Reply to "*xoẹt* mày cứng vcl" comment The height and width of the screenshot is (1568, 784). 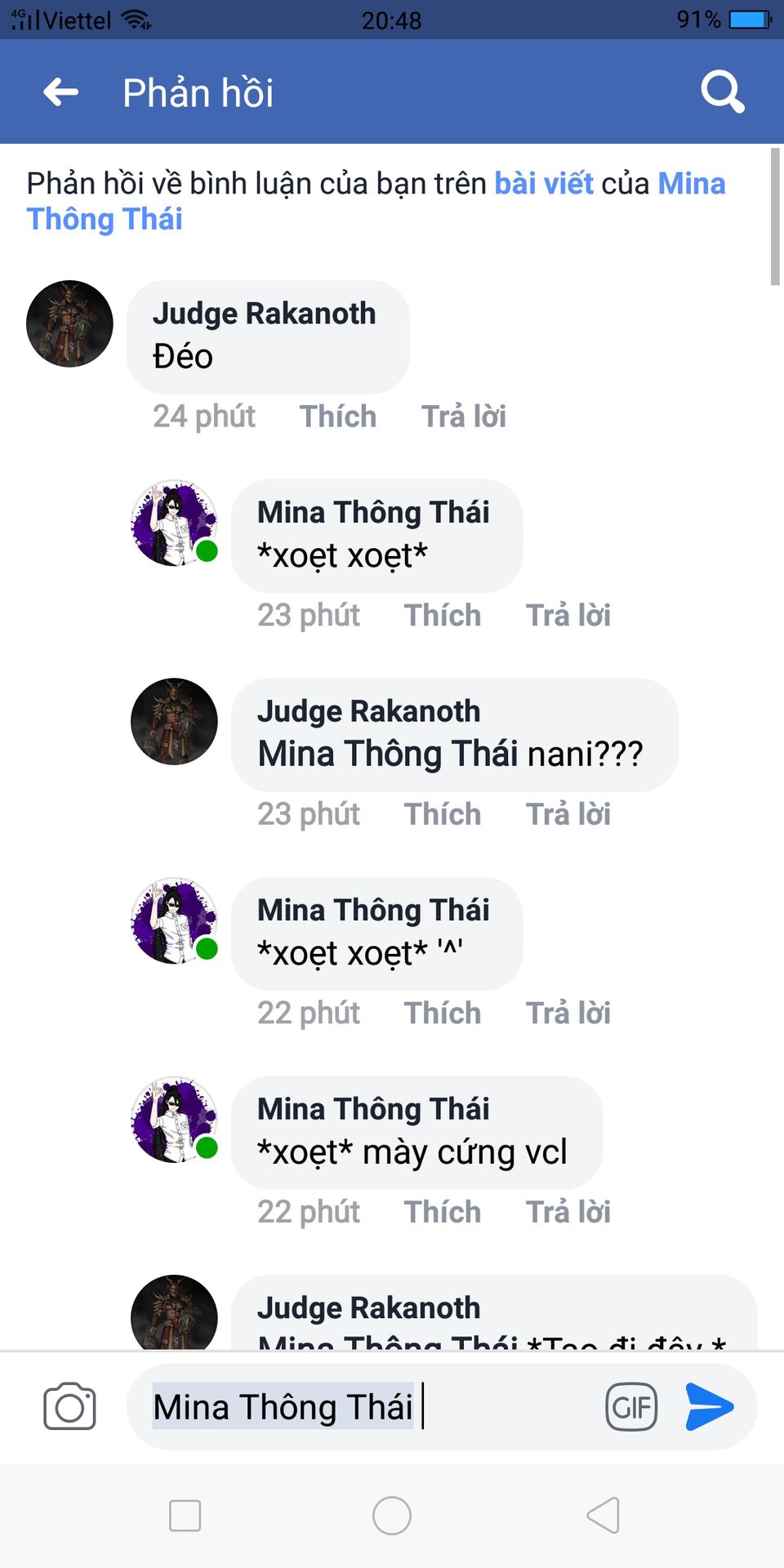pos(568,1212)
